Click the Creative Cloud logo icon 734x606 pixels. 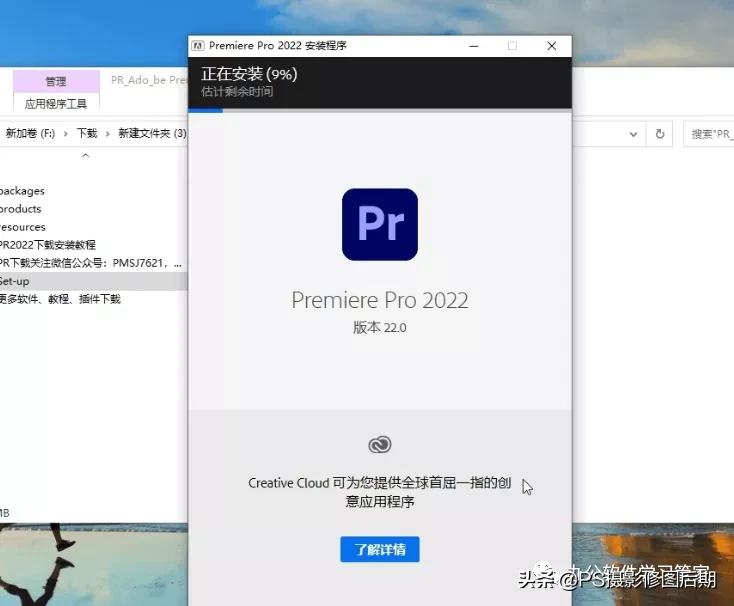pos(380,445)
